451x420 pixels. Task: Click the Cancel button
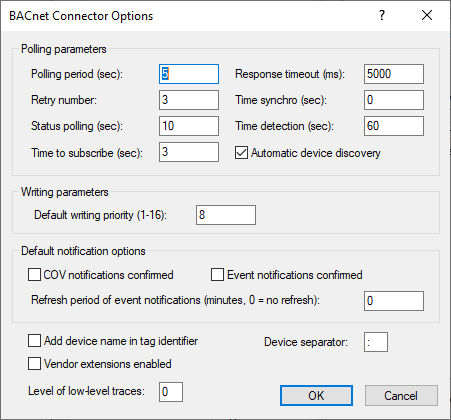pos(401,396)
